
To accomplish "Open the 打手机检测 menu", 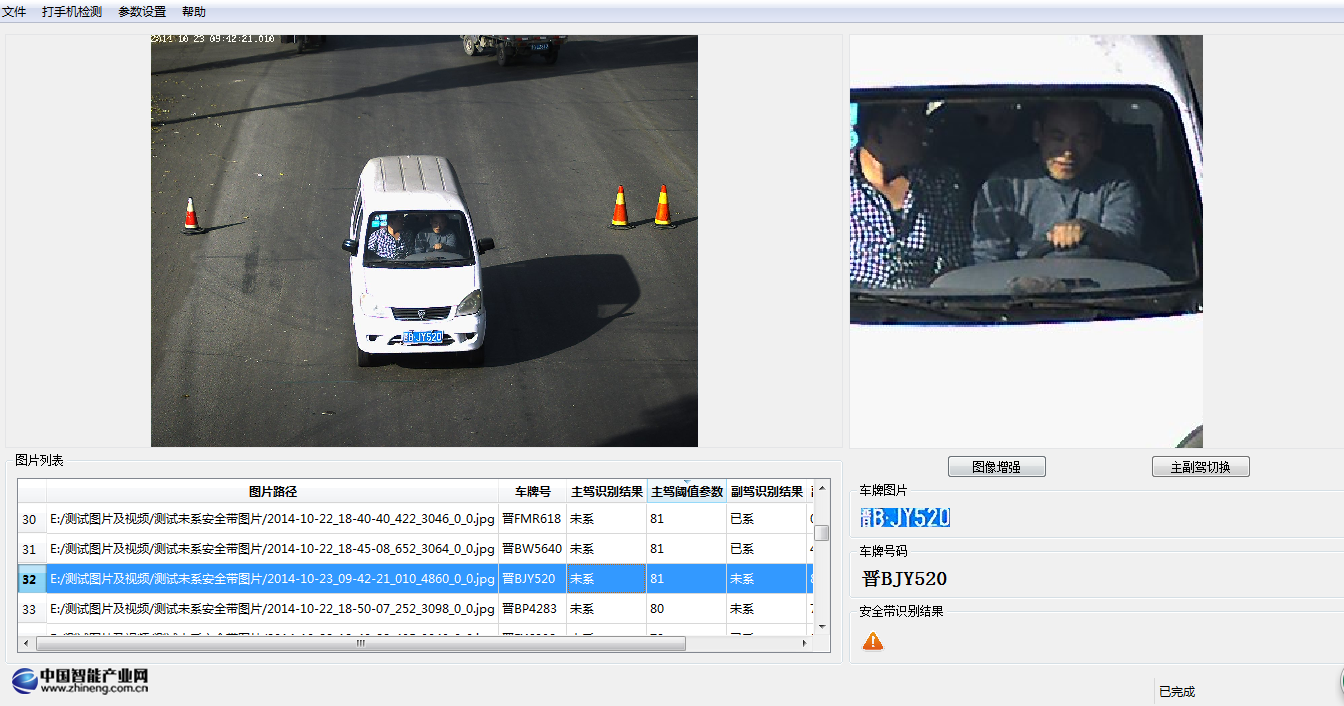I will click(x=72, y=12).
